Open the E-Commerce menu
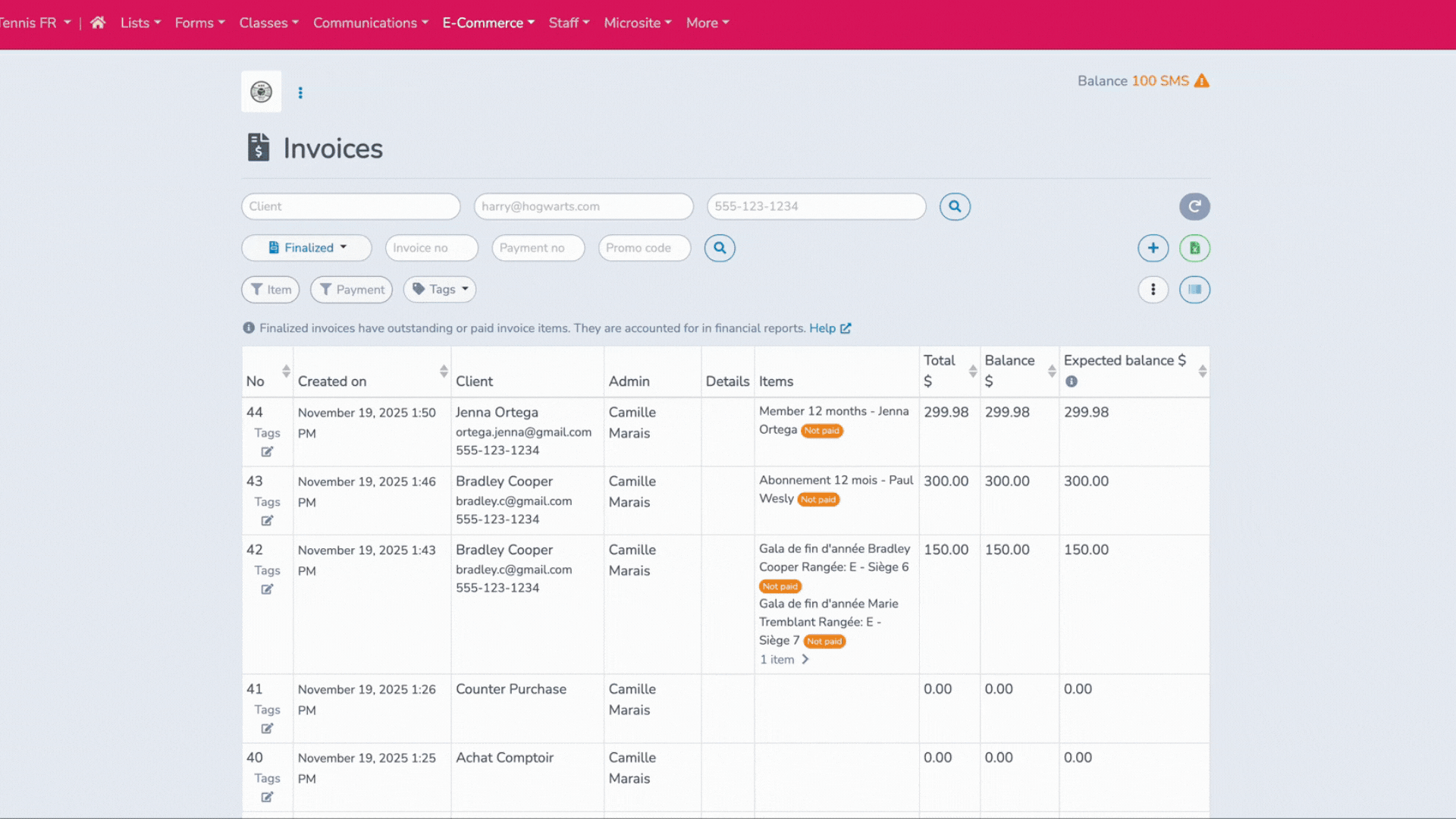This screenshot has height=819, width=1456. (x=488, y=23)
